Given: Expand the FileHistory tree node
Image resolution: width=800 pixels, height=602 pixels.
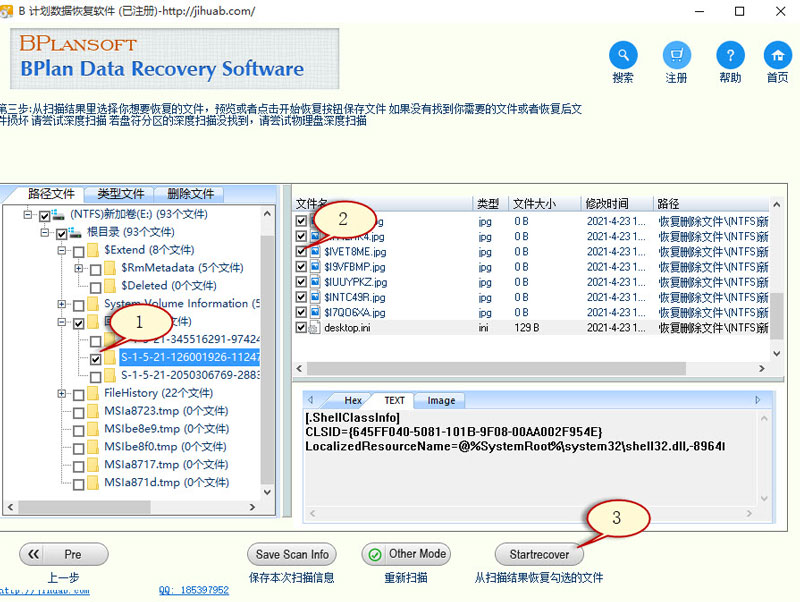Looking at the screenshot, I should coord(62,394).
